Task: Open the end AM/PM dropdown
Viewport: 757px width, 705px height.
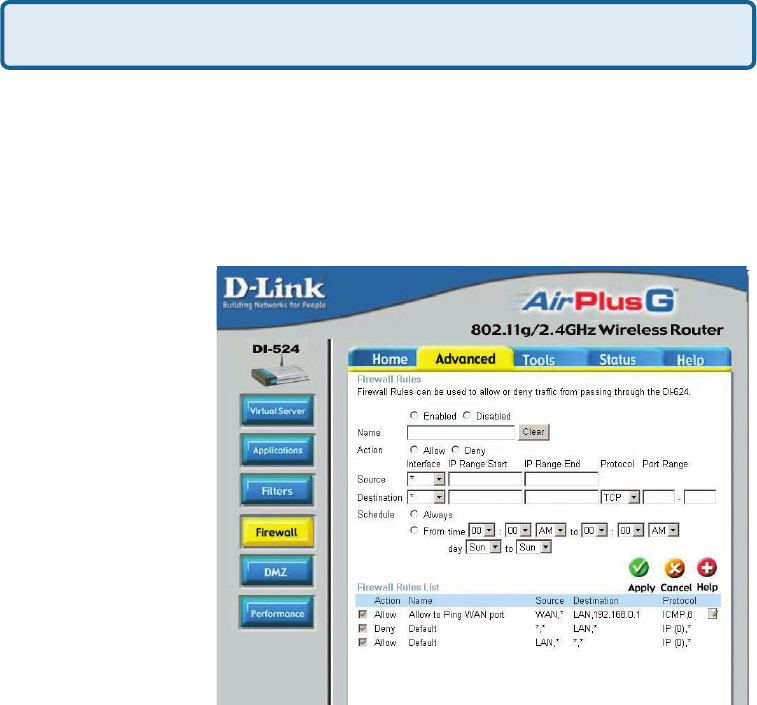Action: pyautogui.click(x=664, y=530)
